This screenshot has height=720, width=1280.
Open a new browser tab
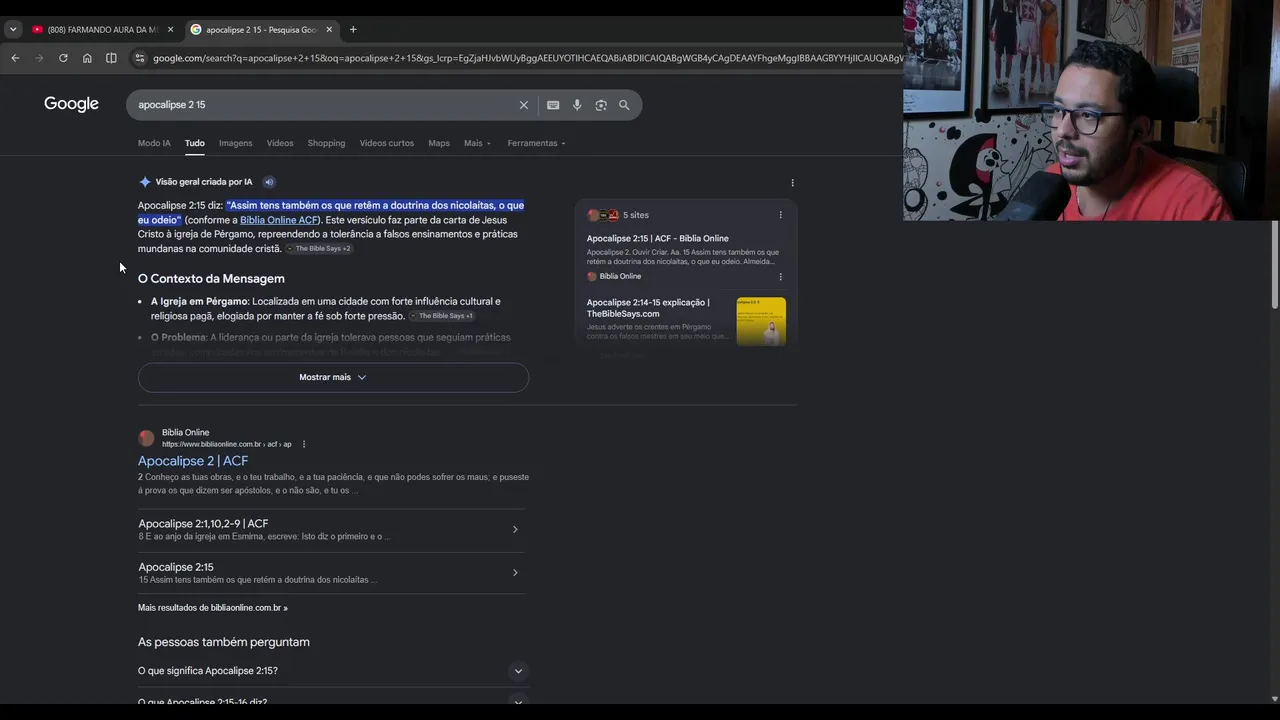click(x=353, y=30)
